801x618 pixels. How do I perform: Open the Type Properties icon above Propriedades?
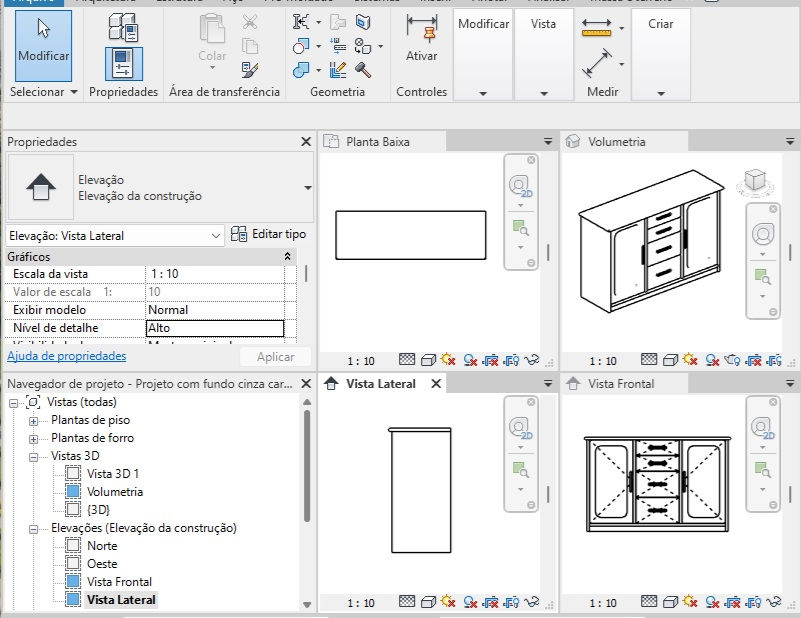[x=123, y=27]
